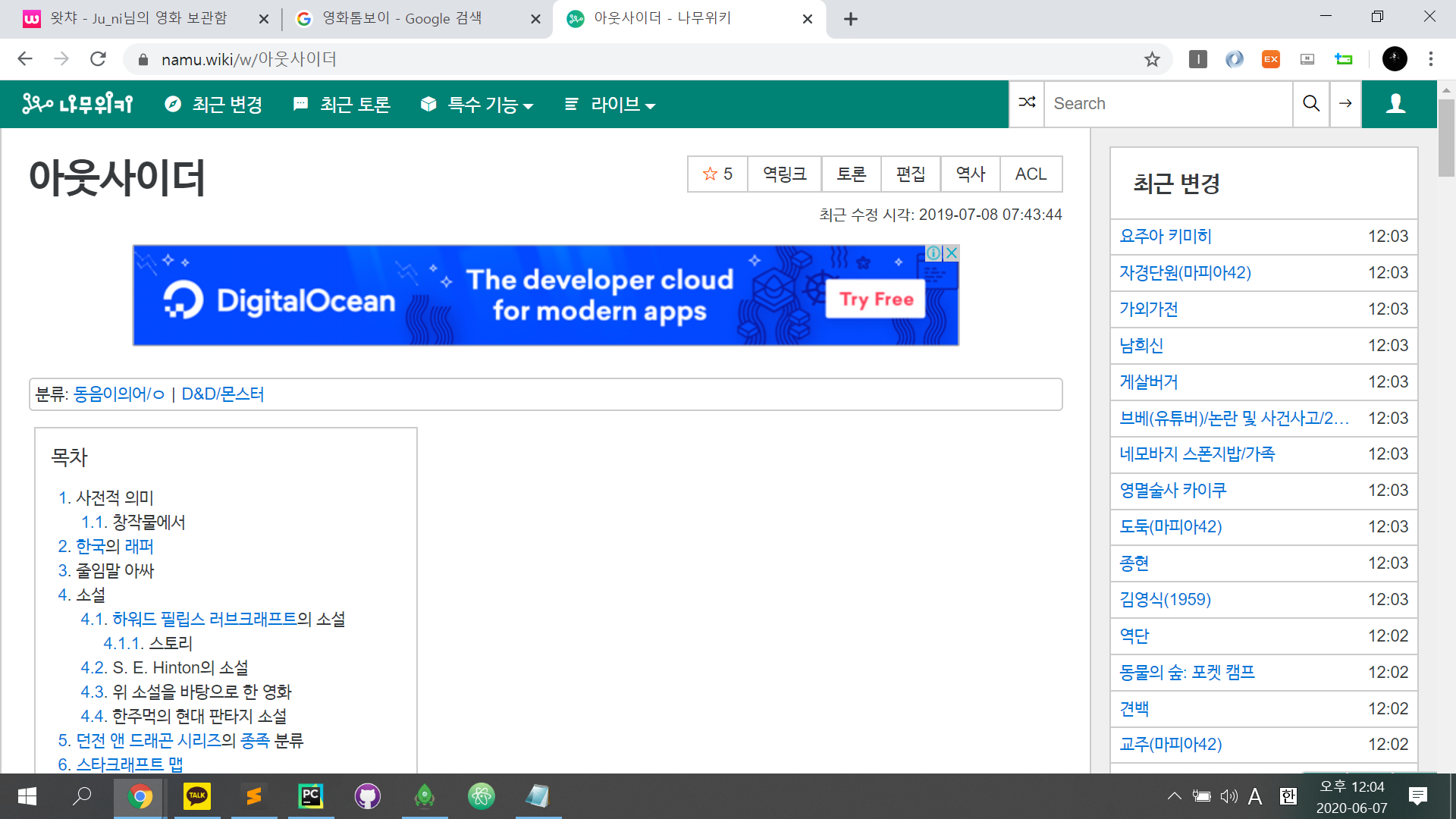Close the DigitalOcean ad
The height and width of the screenshot is (819, 1456).
pyautogui.click(x=952, y=253)
